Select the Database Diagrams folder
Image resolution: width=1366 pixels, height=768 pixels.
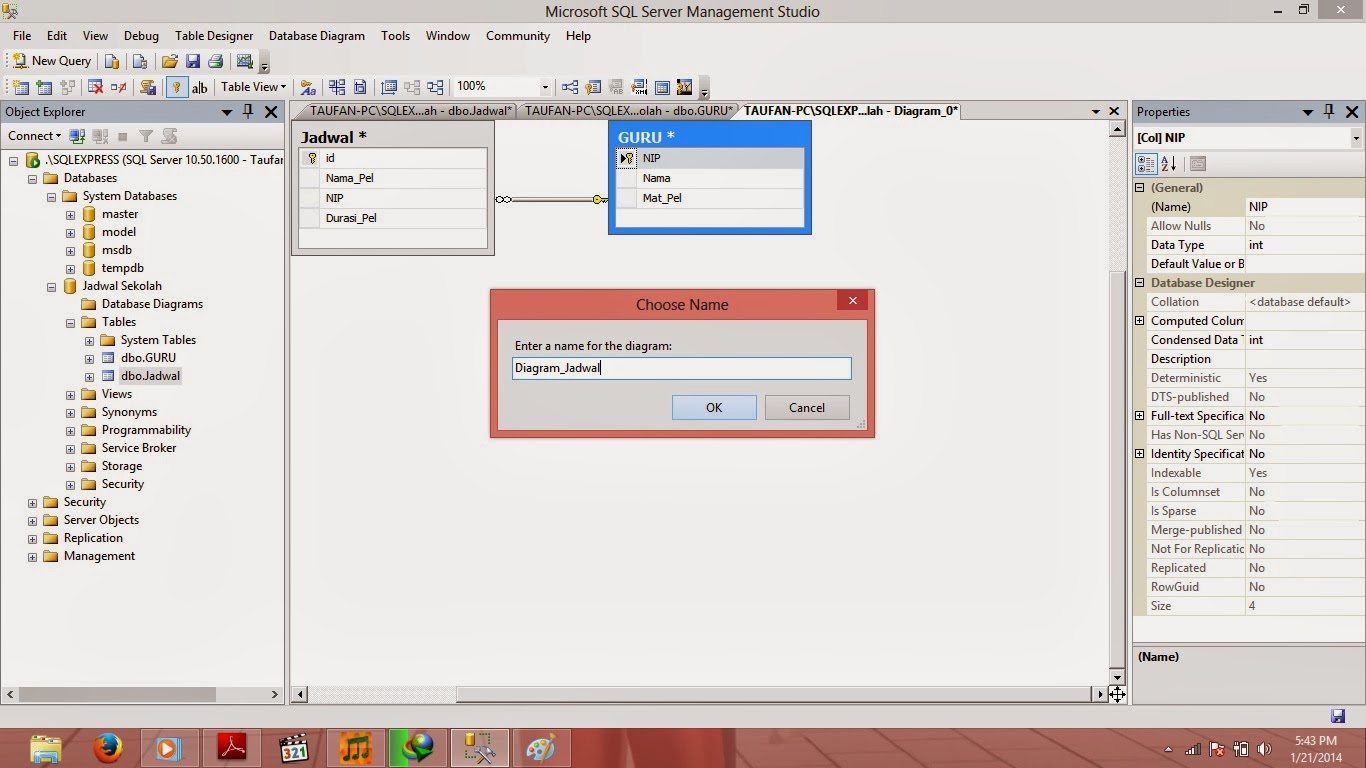point(152,304)
